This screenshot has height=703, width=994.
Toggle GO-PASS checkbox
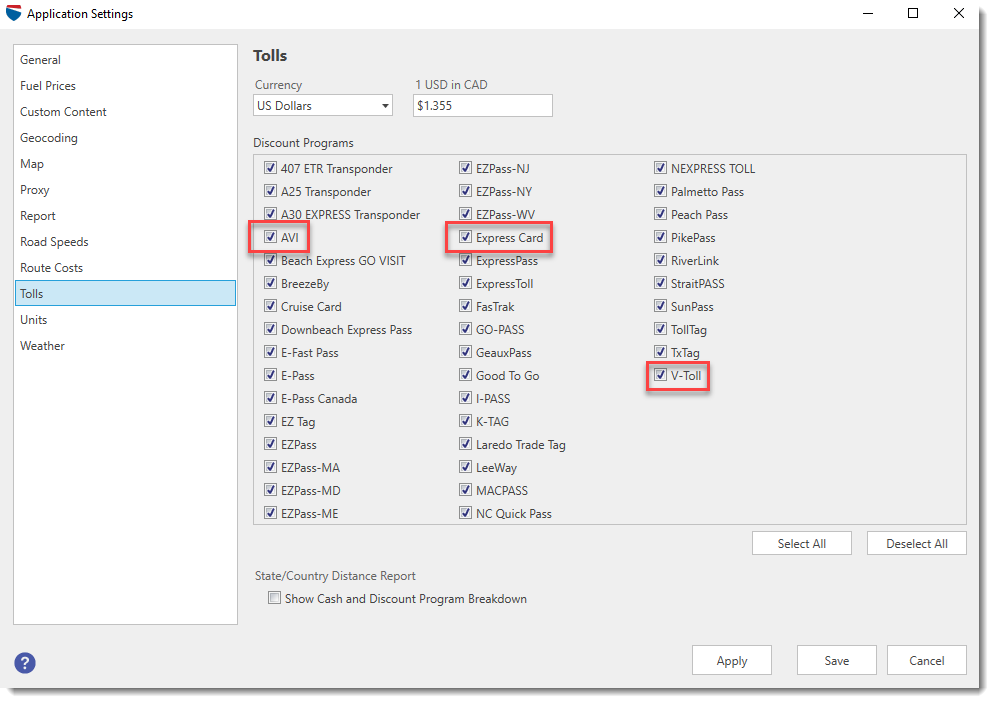point(466,329)
